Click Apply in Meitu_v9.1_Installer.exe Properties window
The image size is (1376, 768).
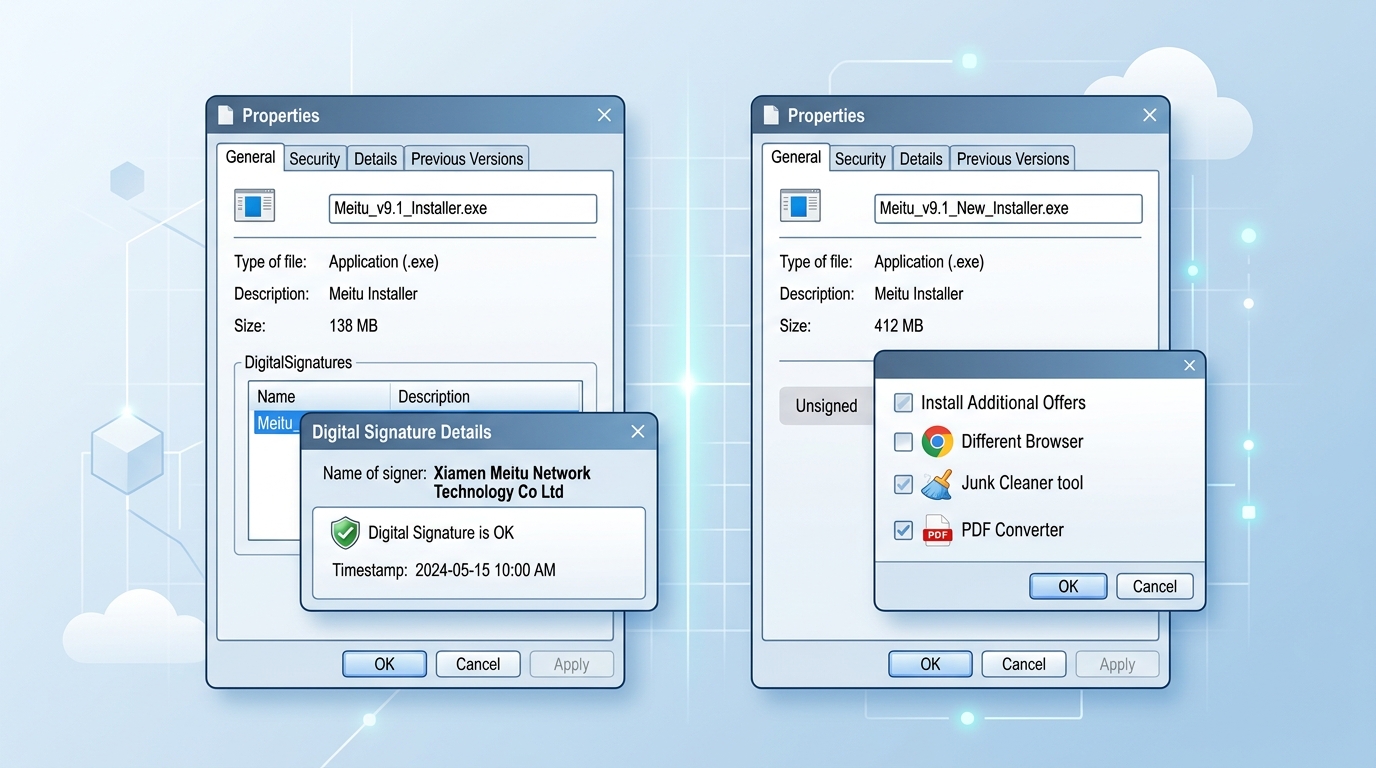click(571, 664)
